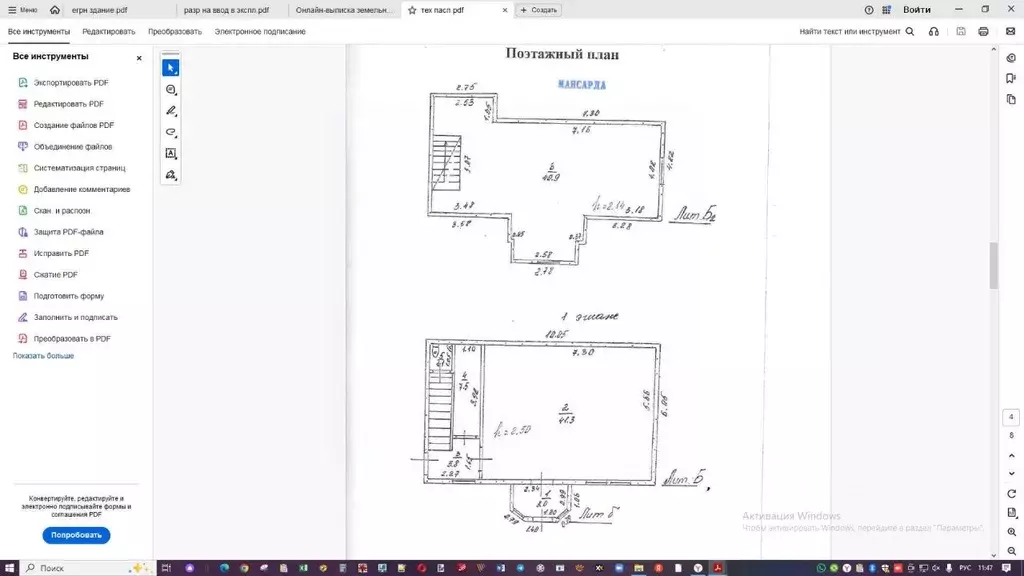Open page thumbnails panel on right rail

pos(1011,99)
